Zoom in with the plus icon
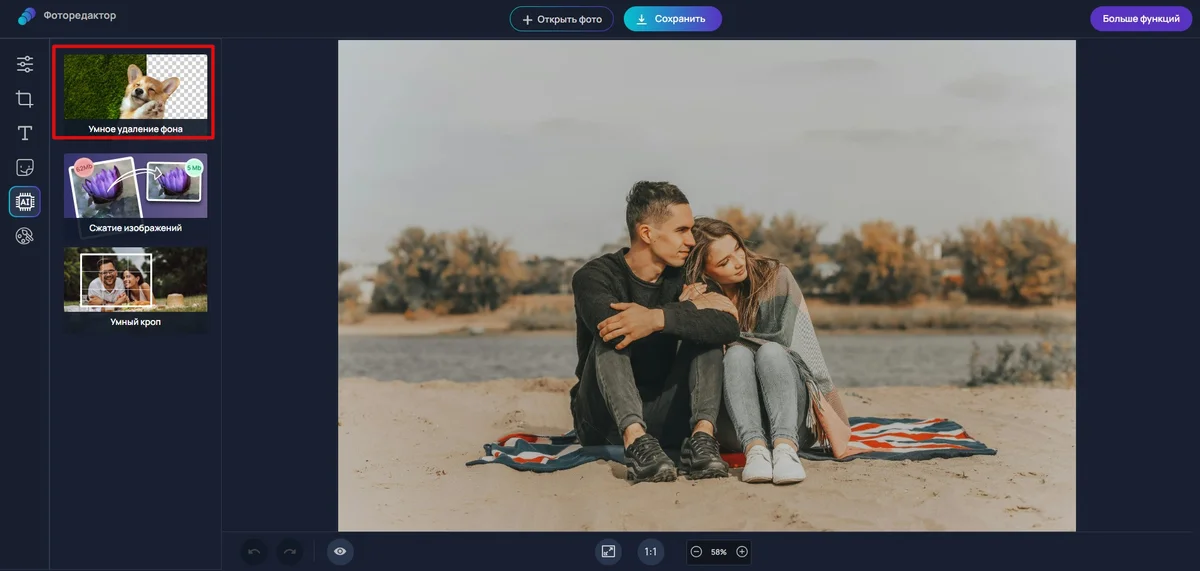Screen dimensions: 1200x571 pyautogui.click(x=742, y=551)
